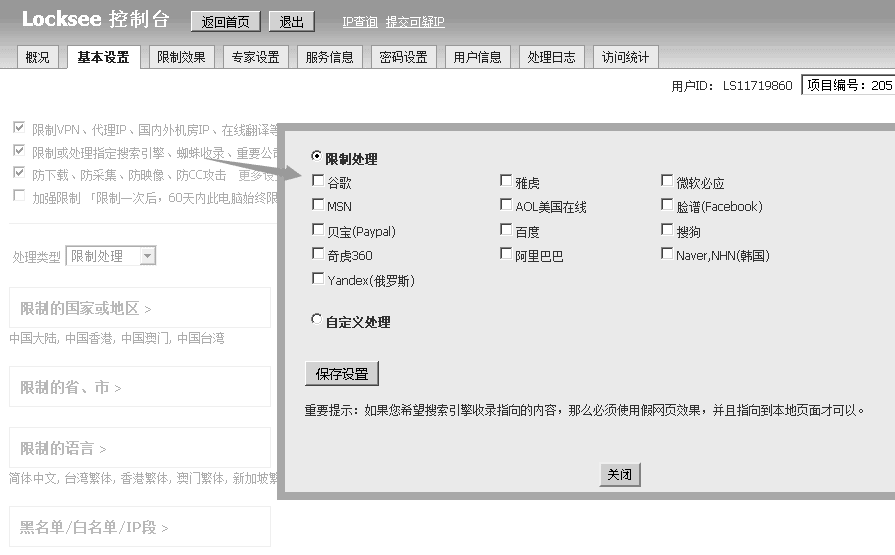Image resolution: width=895 pixels, height=555 pixels.
Task: Open the 限制效果 tab
Action: (x=182, y=57)
